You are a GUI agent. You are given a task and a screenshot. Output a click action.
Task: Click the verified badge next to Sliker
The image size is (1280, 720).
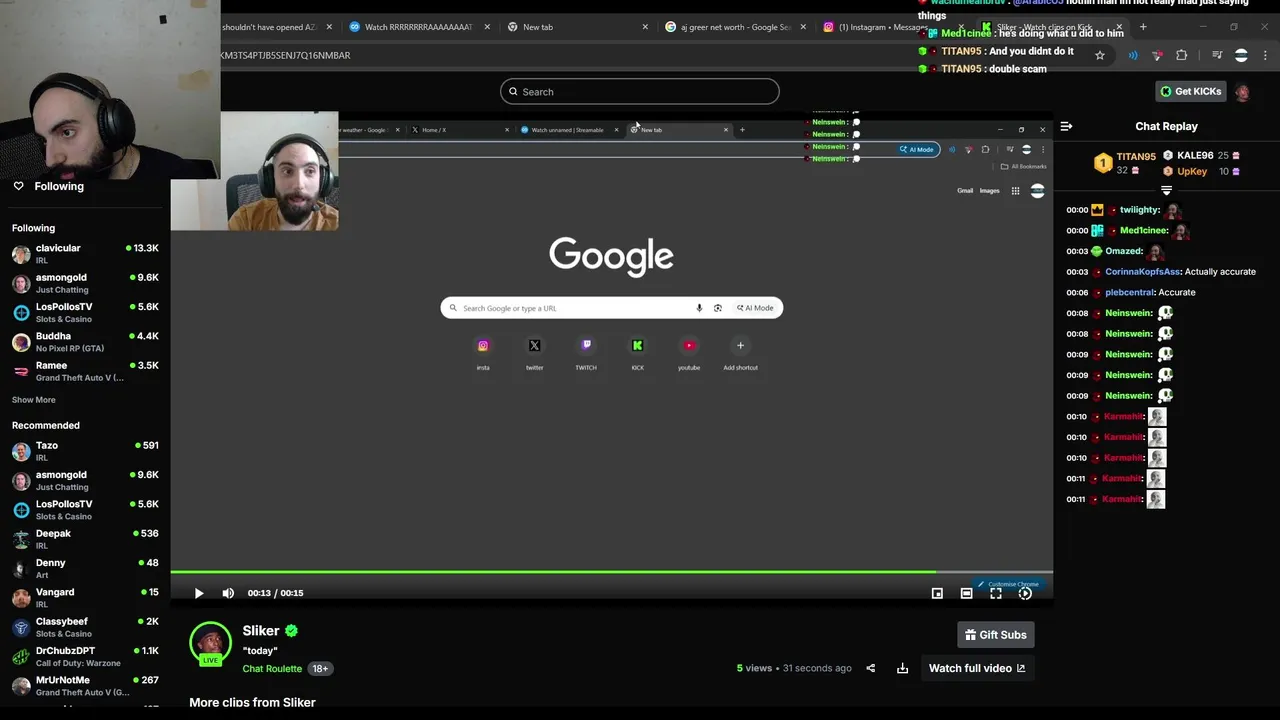[x=292, y=631]
